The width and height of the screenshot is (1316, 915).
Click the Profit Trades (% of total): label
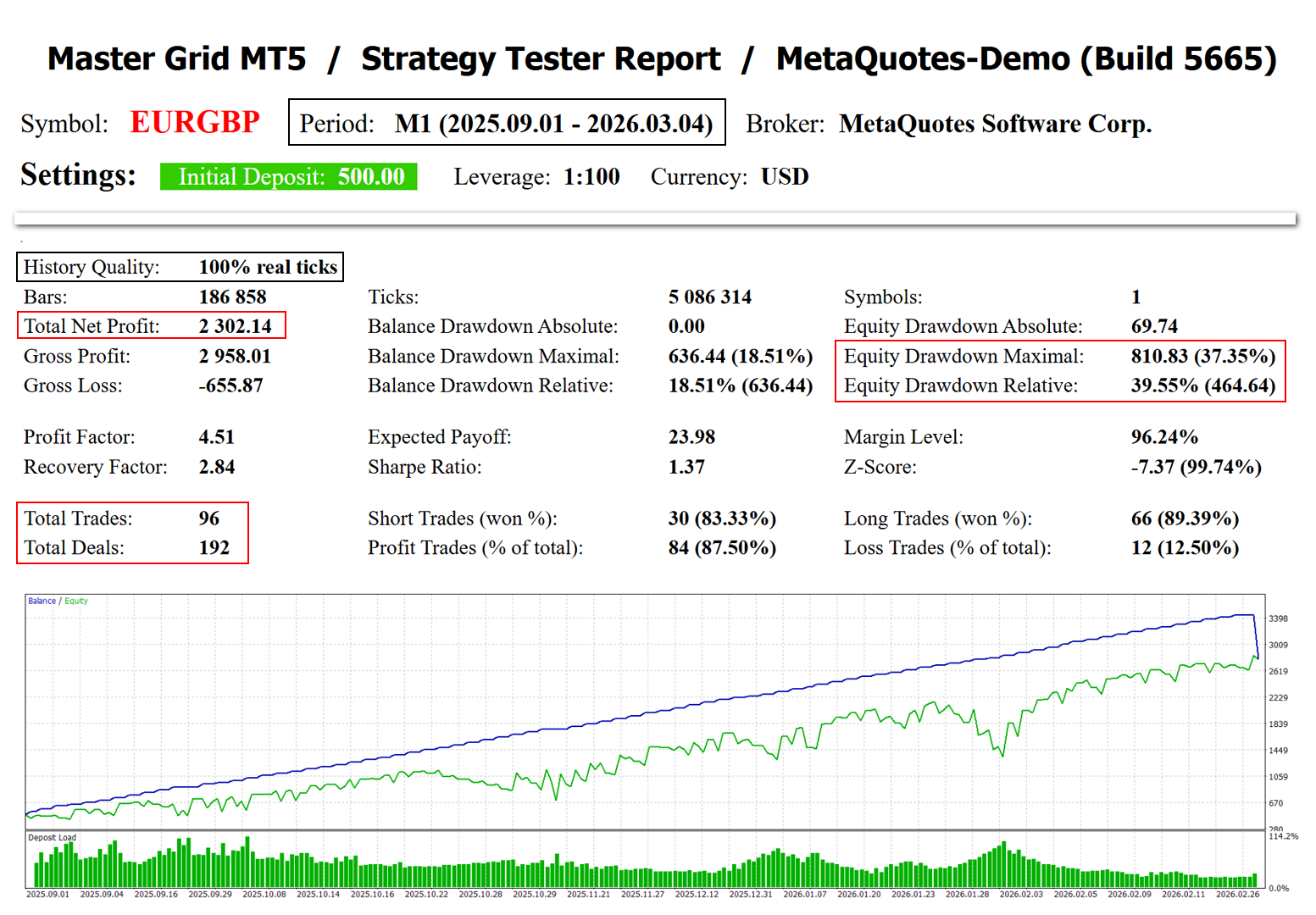(475, 548)
